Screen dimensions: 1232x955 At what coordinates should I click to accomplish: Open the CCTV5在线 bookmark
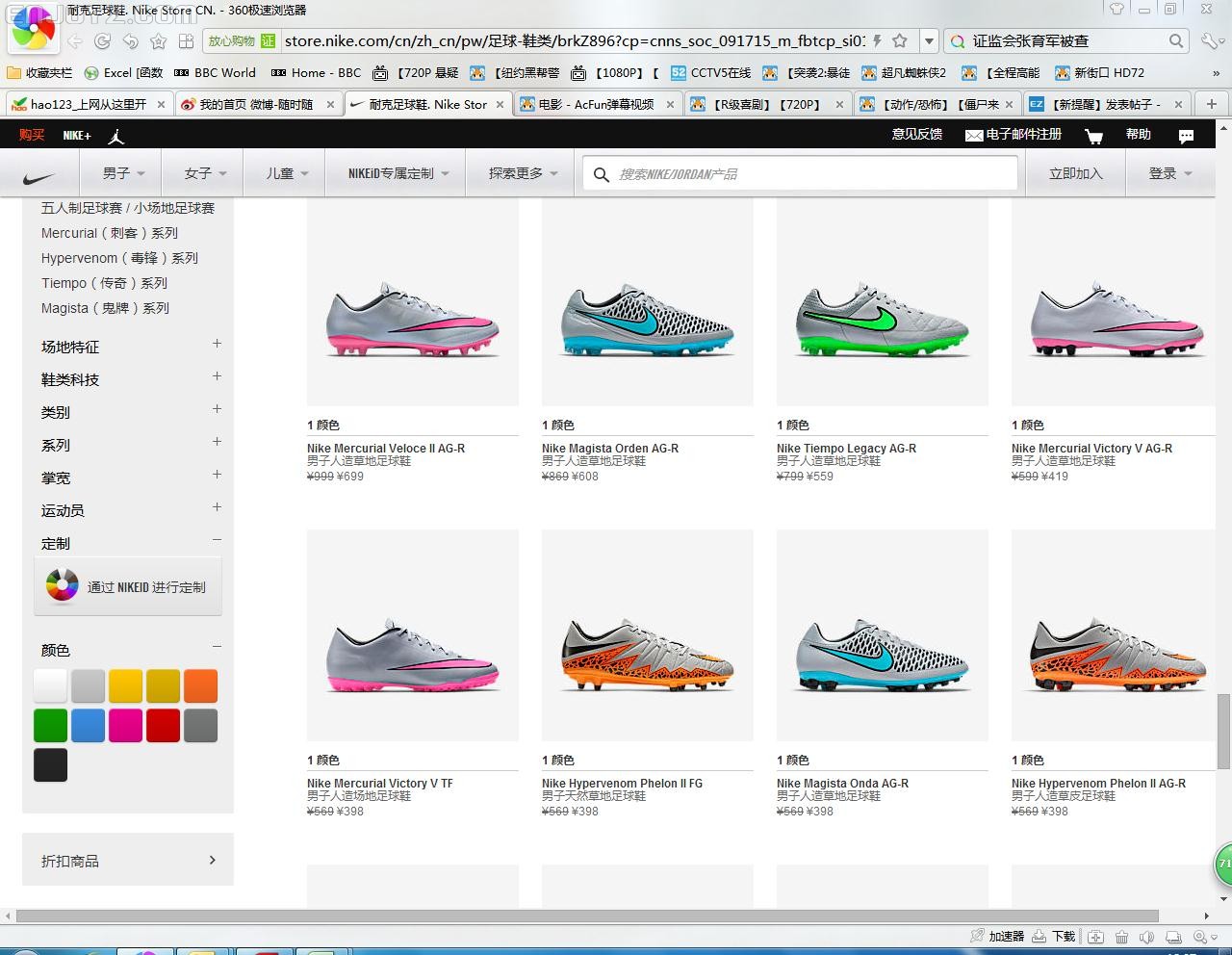tap(711, 73)
